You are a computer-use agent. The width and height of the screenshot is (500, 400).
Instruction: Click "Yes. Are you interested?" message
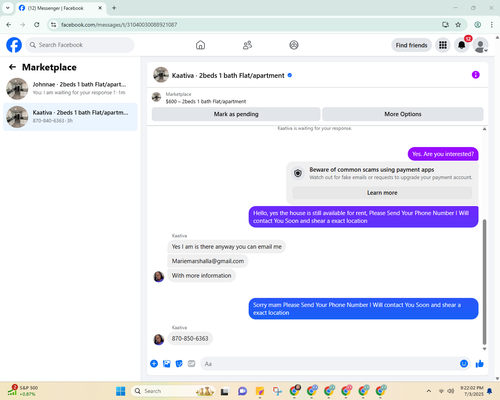click(x=443, y=154)
